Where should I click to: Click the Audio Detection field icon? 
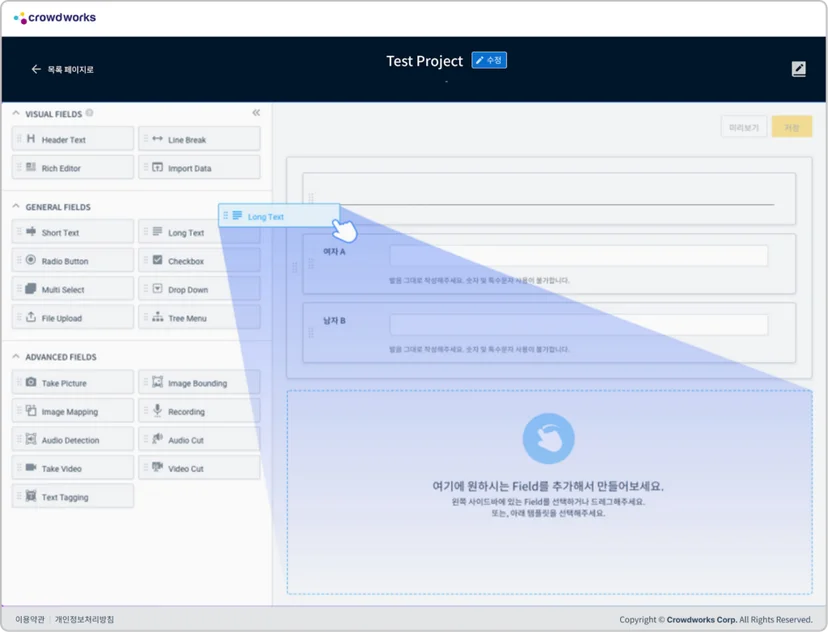coord(31,439)
